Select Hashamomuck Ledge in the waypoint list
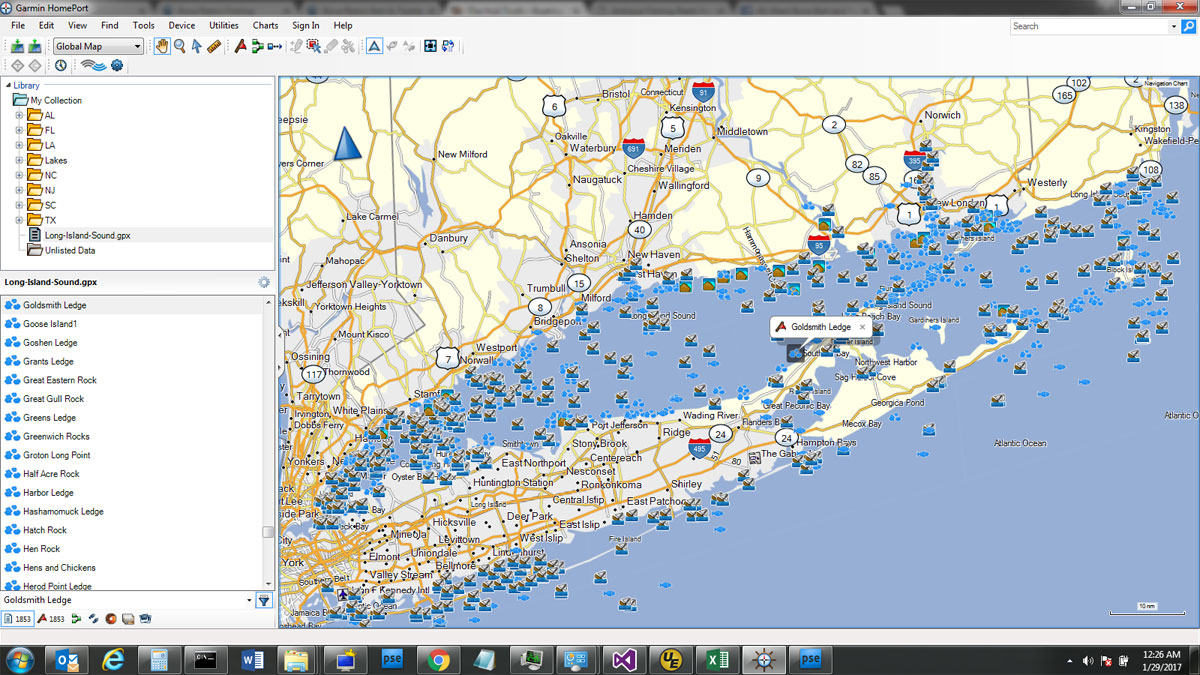Image resolution: width=1200 pixels, height=675 pixels. pyautogui.click(x=63, y=511)
